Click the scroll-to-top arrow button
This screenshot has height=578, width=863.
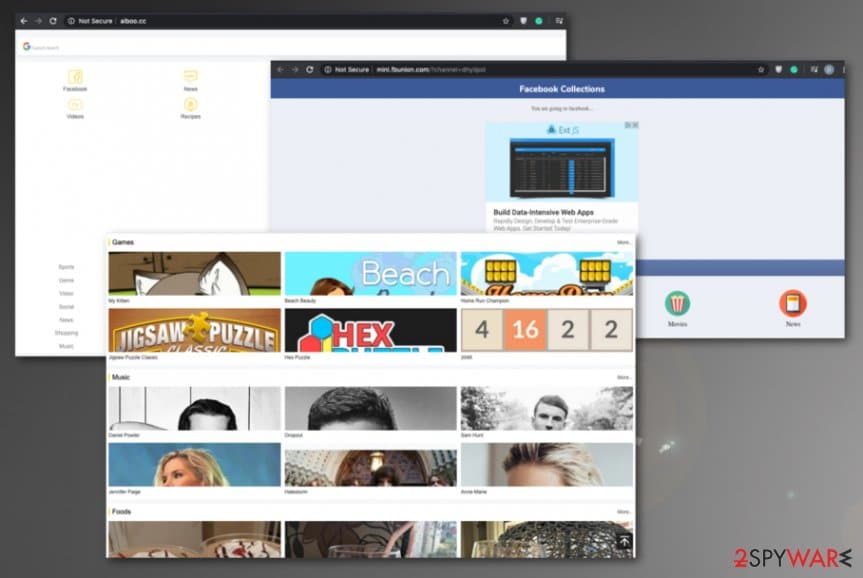[623, 541]
